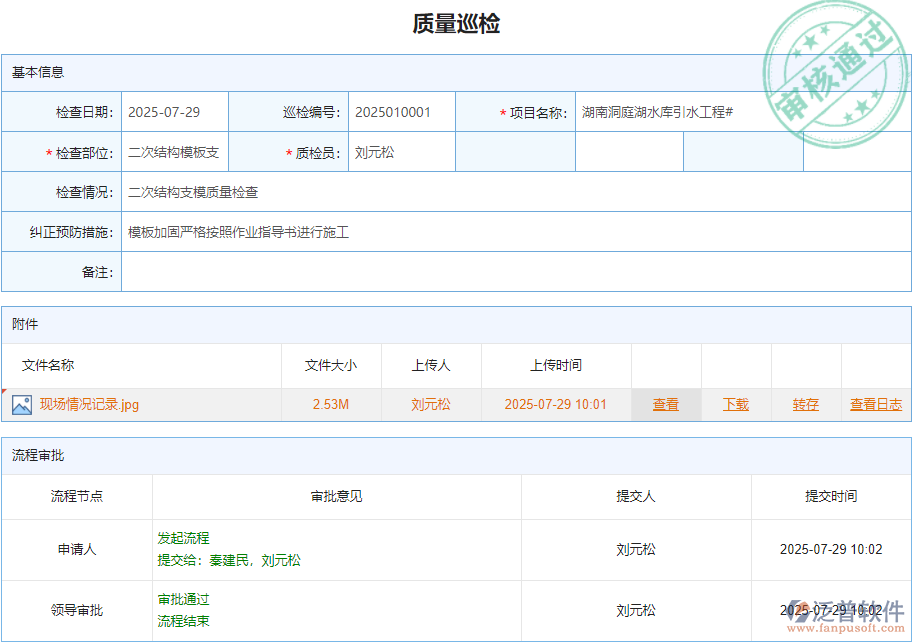Image resolution: width=915 pixels, height=644 pixels.
Task: Click the empty 备注 field
Action: click(x=400, y=271)
